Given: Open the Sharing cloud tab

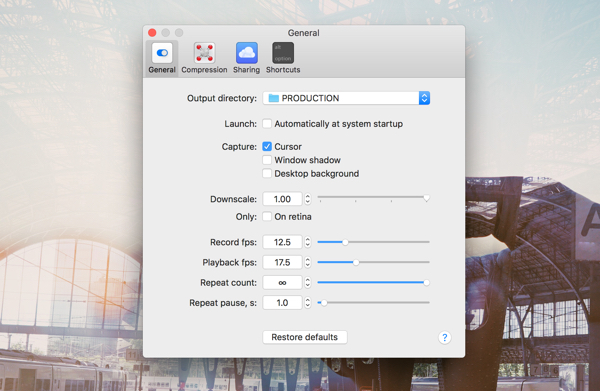Looking at the screenshot, I should click(246, 58).
